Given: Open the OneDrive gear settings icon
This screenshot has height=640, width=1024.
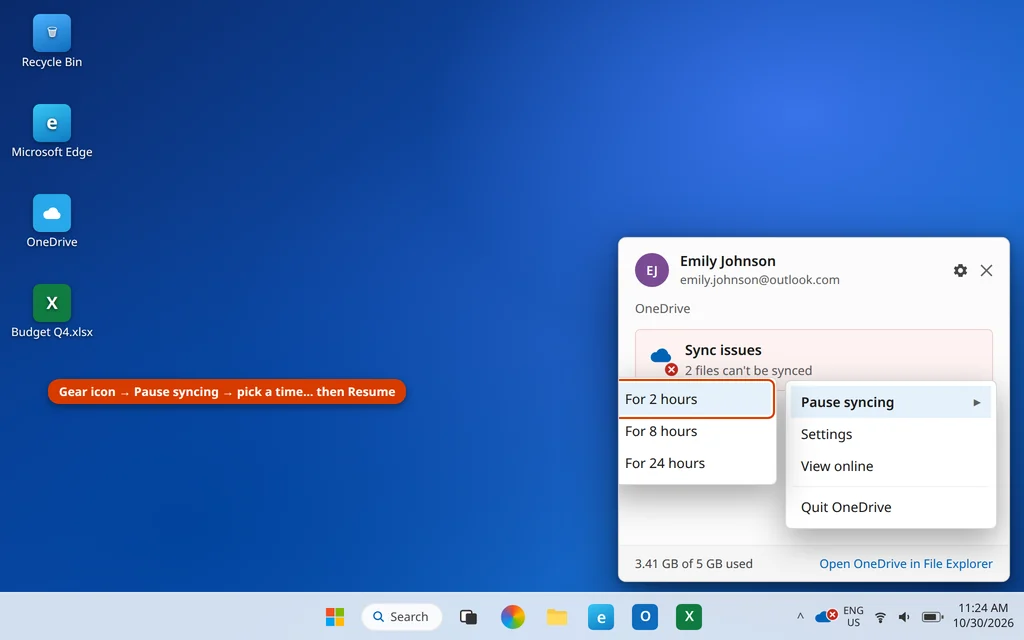Looking at the screenshot, I should click(960, 270).
